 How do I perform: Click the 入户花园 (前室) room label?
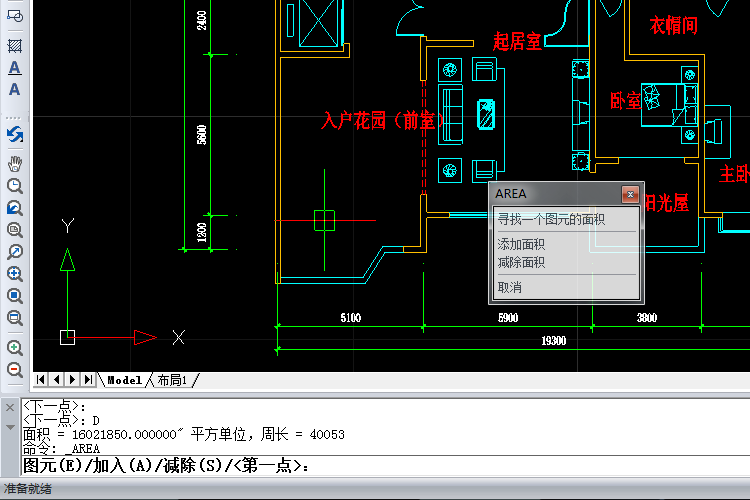click(x=384, y=120)
